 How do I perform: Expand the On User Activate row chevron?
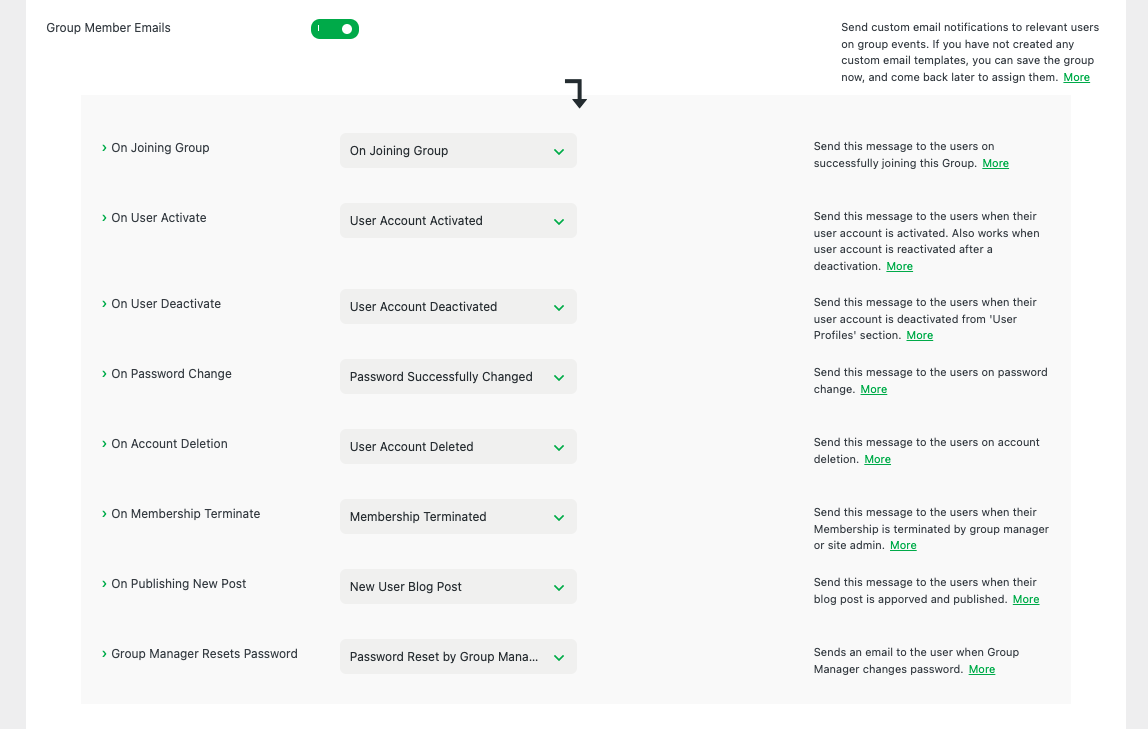coord(104,218)
